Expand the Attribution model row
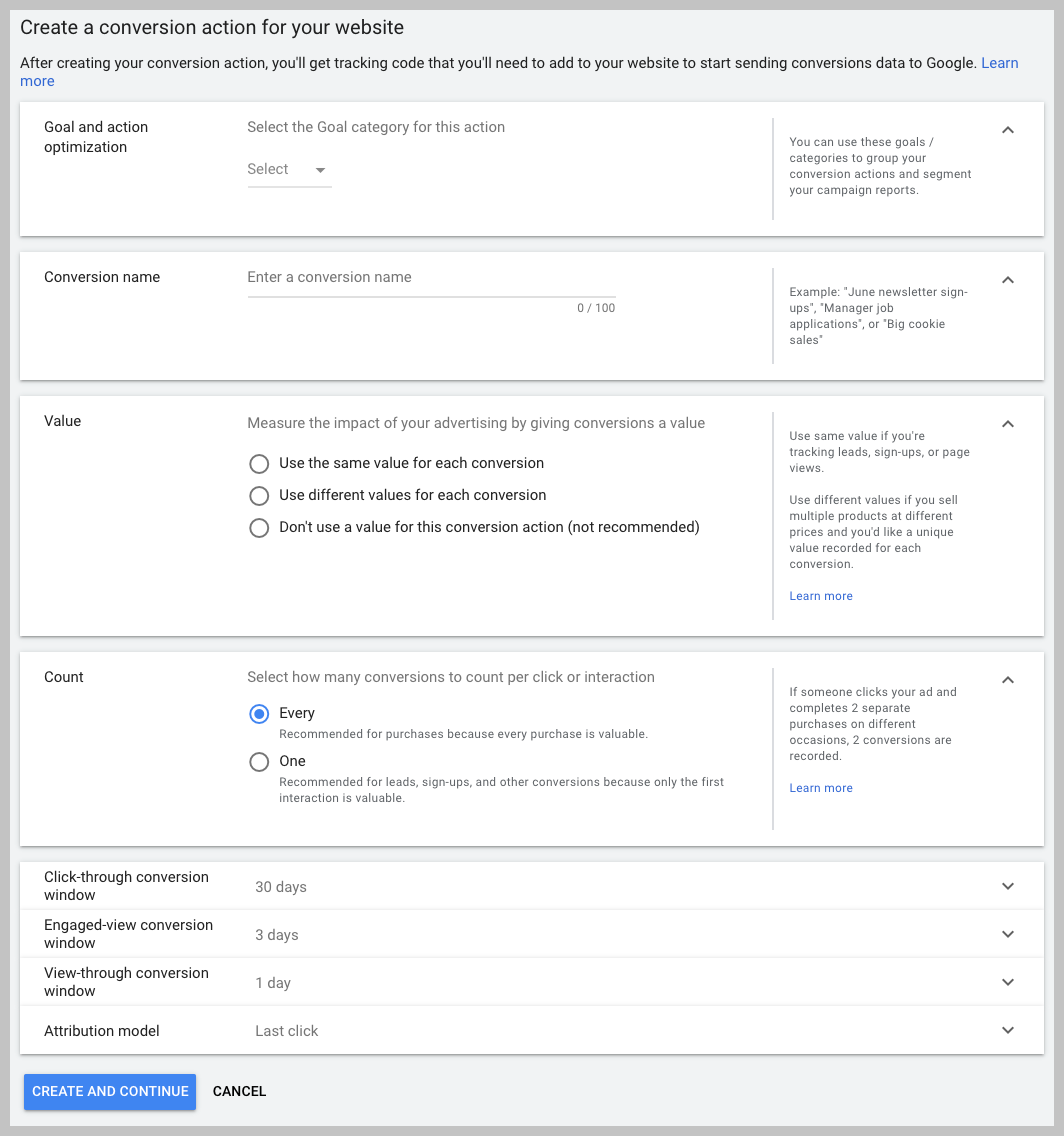Viewport: 1064px width, 1136px height. pyautogui.click(x=1008, y=1030)
